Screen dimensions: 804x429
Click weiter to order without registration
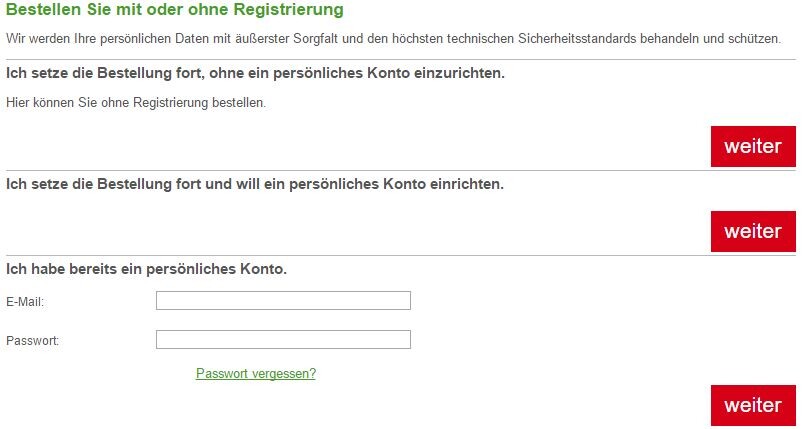753,146
